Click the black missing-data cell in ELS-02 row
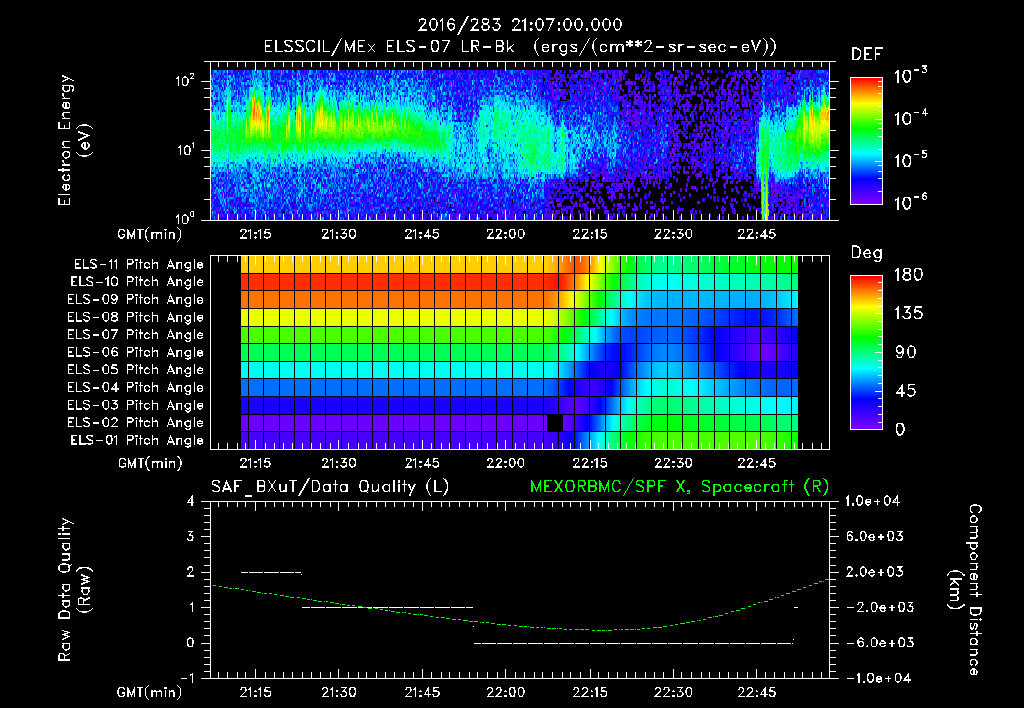Viewport: 1024px width, 708px height. click(554, 423)
